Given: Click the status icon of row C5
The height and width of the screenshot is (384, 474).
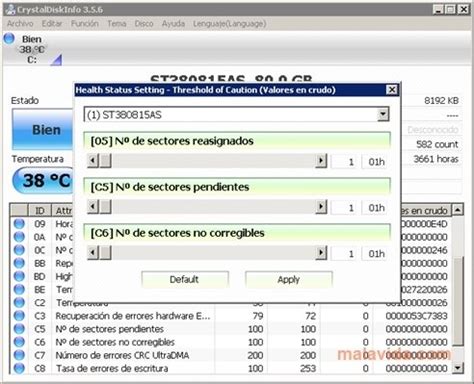Looking at the screenshot, I should click(x=19, y=329).
